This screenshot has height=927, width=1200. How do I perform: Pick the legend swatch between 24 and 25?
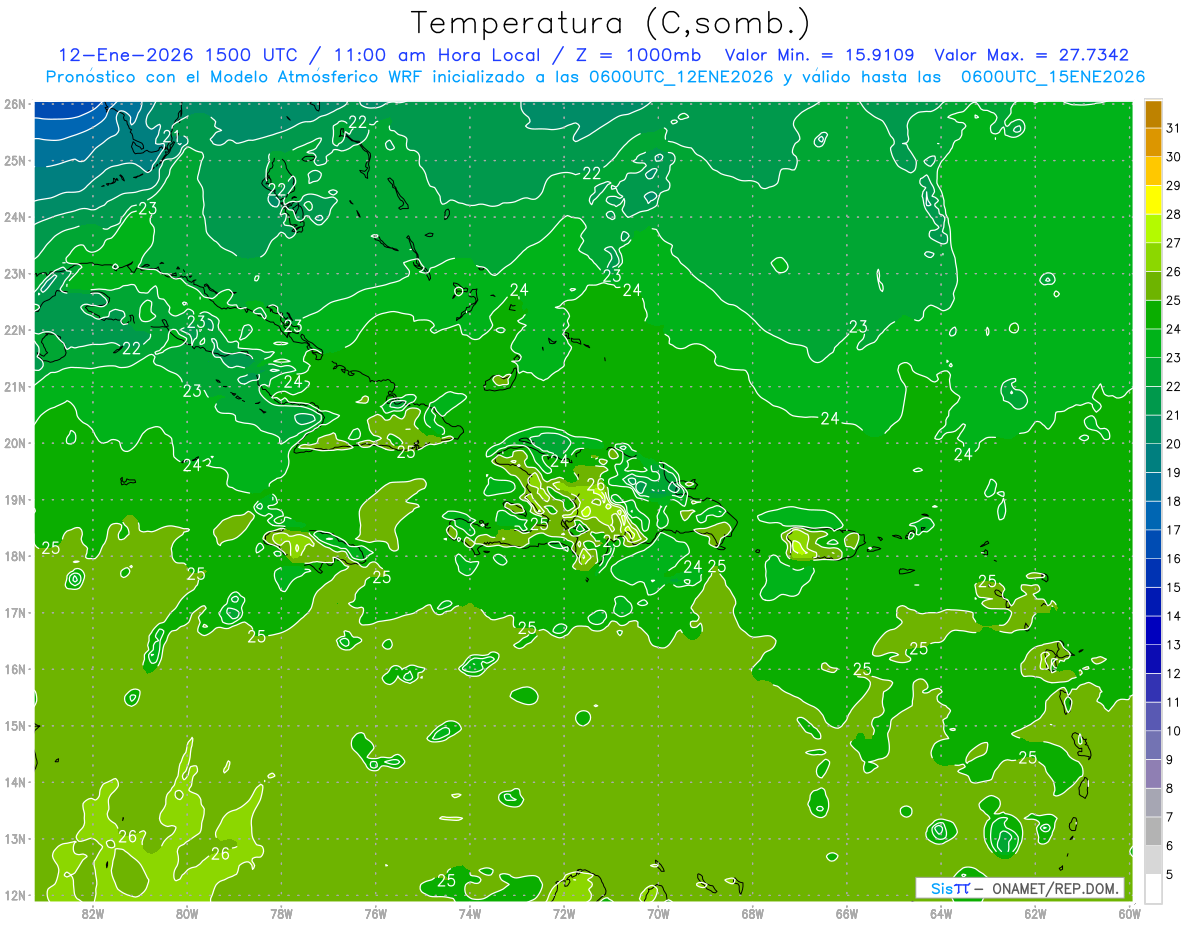[1153, 315]
